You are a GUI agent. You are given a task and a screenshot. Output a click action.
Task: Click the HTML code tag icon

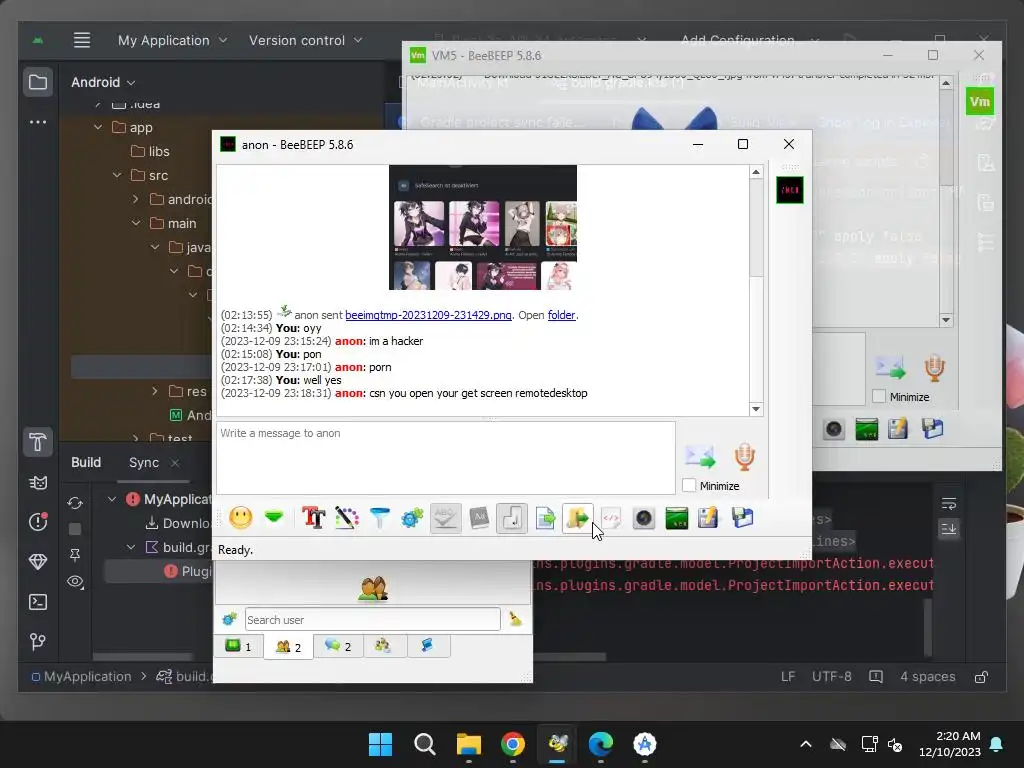click(611, 518)
